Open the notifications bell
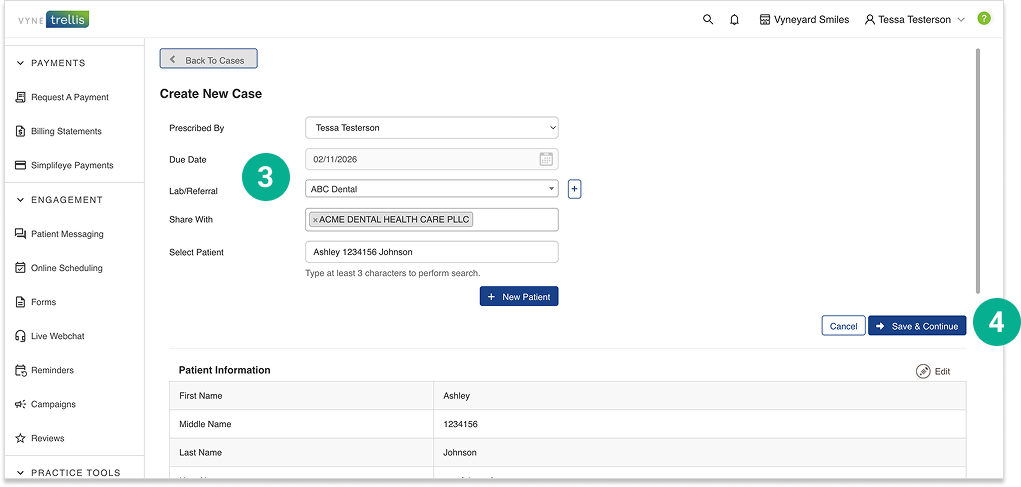The image size is (1021, 487). pos(734,19)
